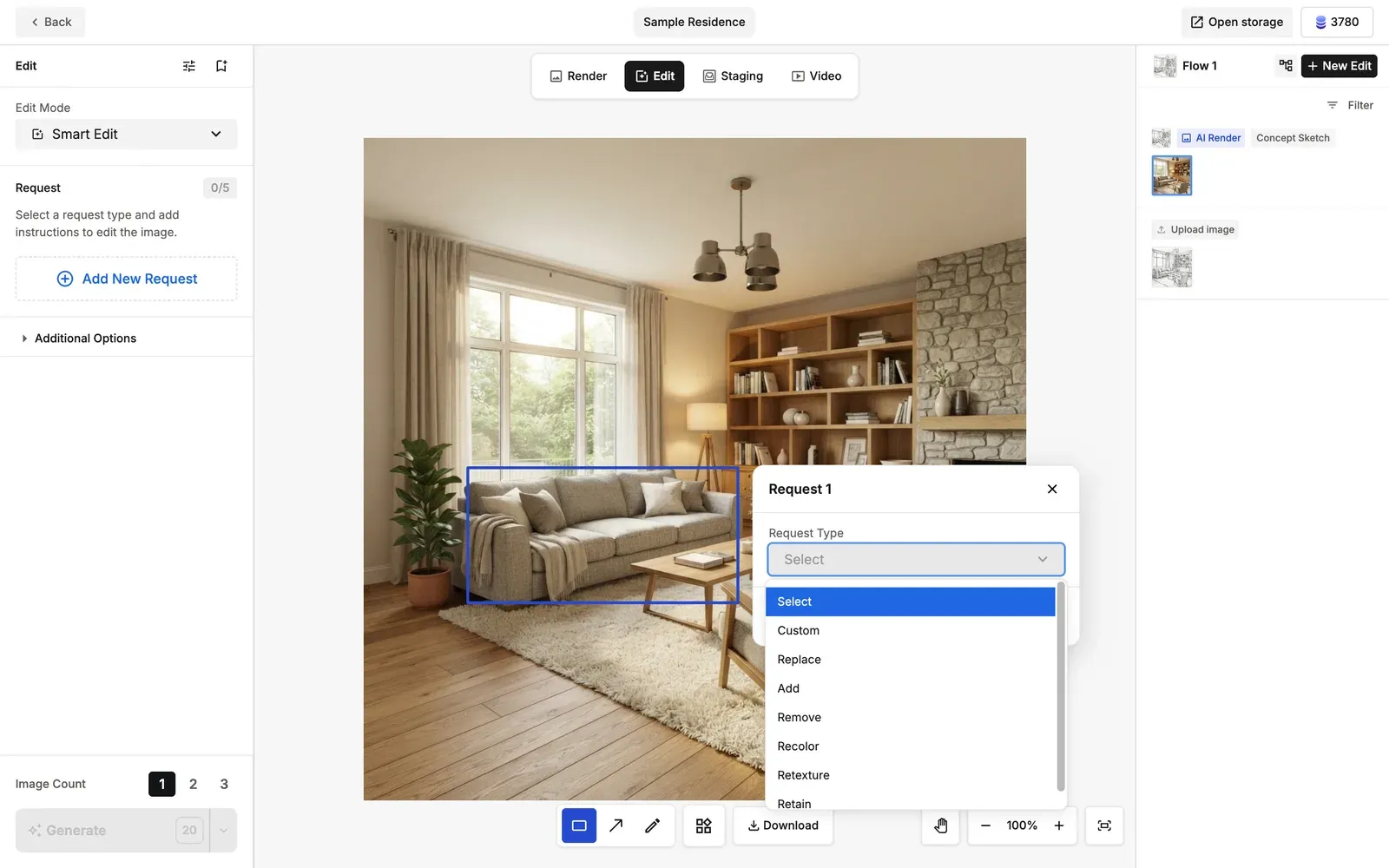The height and width of the screenshot is (868, 1389).
Task: Click the Generate button
Action: 112,831
